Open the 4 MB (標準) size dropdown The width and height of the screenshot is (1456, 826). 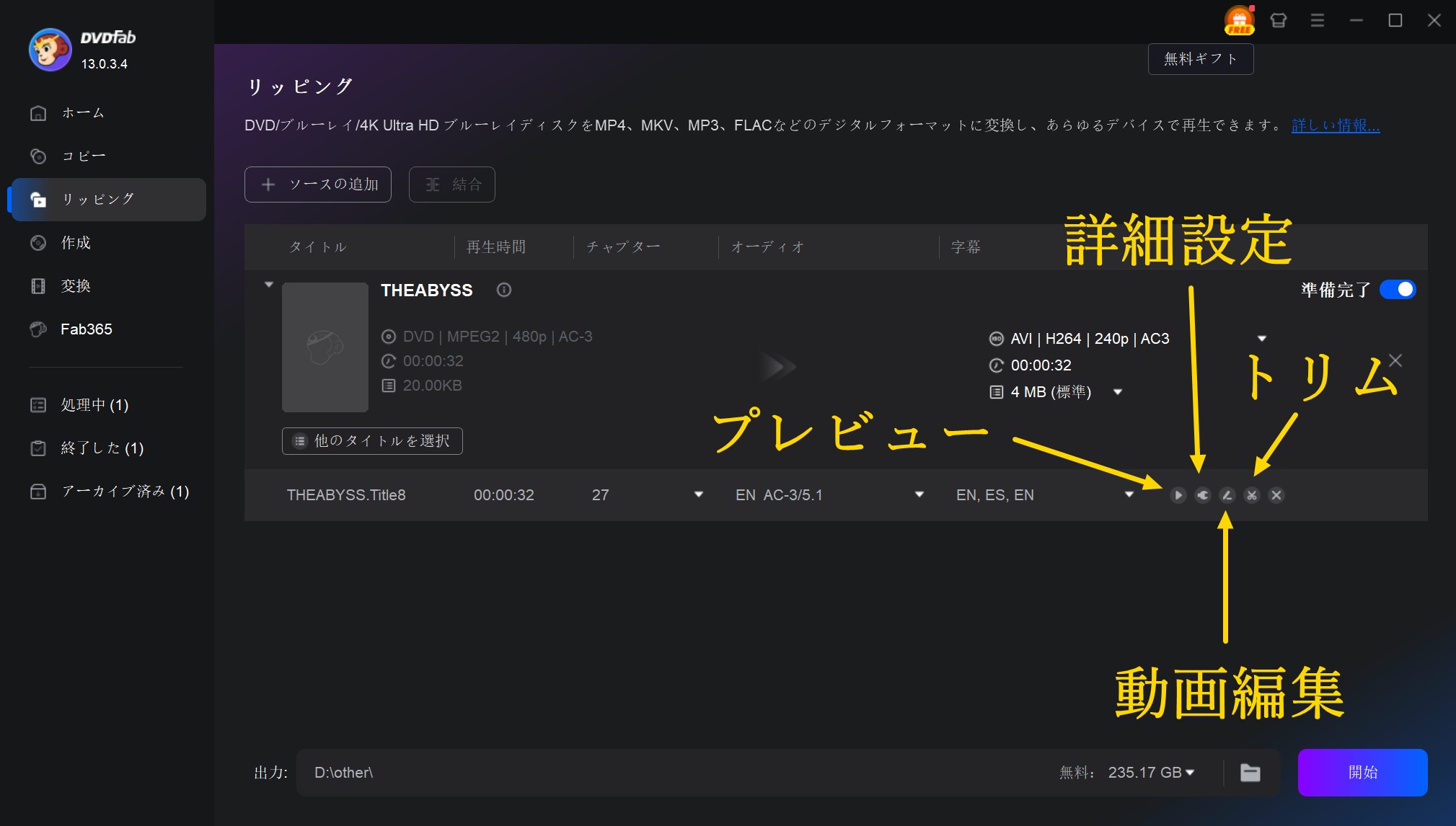(1118, 392)
